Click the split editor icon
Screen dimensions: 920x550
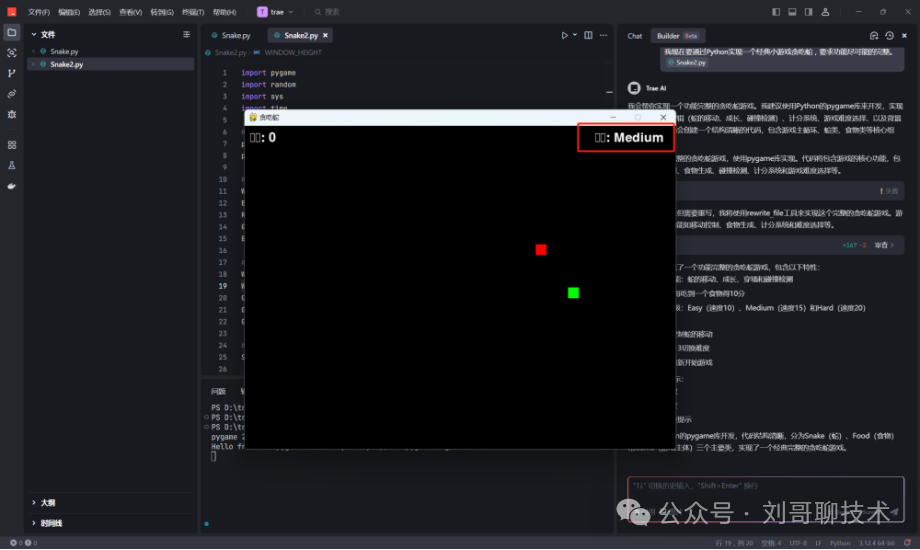click(x=587, y=35)
